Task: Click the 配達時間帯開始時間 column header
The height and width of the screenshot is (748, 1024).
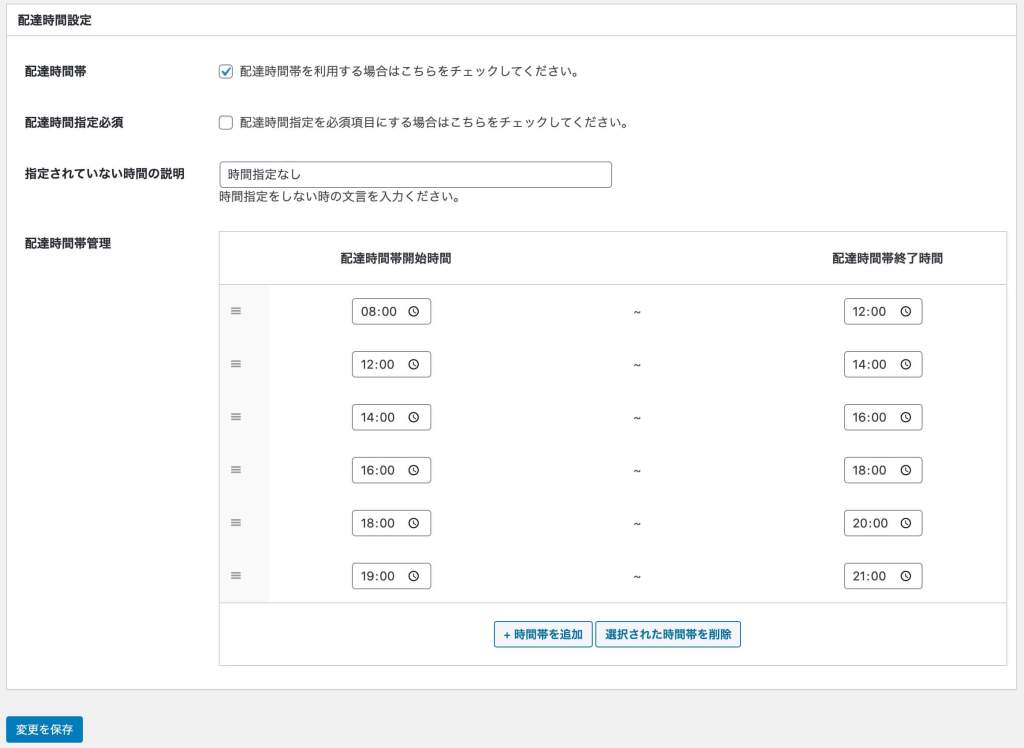Action: coord(395,258)
